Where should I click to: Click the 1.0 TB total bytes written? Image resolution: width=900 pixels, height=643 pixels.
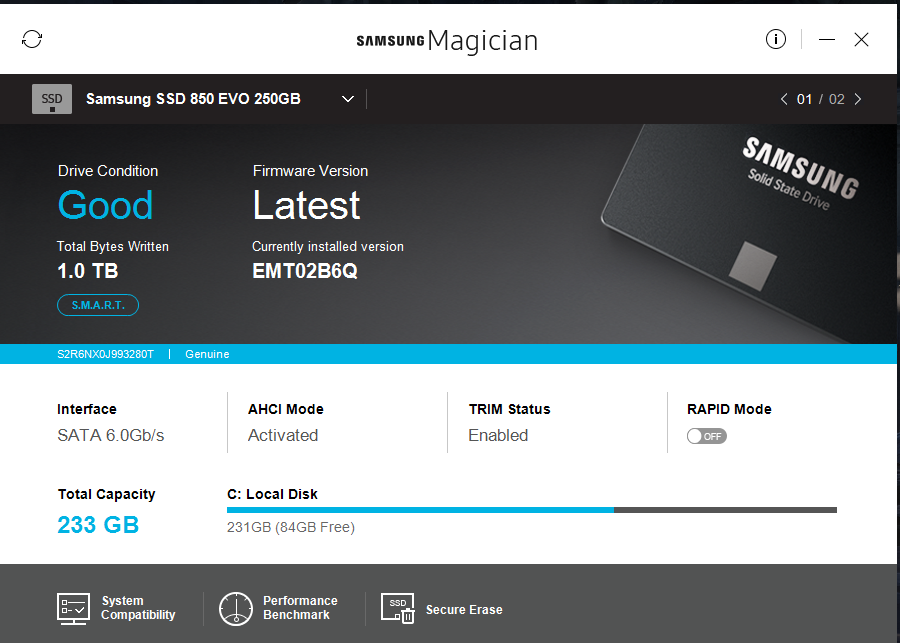point(88,271)
